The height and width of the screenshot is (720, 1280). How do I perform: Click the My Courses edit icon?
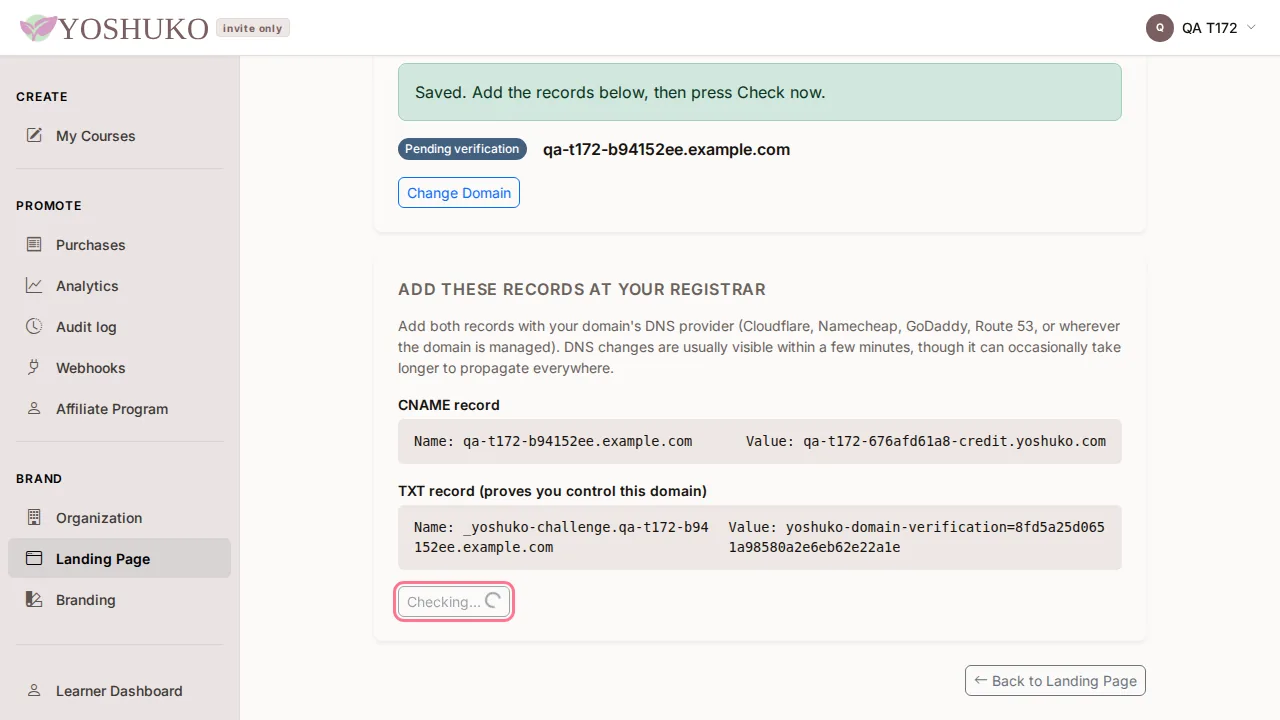tap(34, 135)
